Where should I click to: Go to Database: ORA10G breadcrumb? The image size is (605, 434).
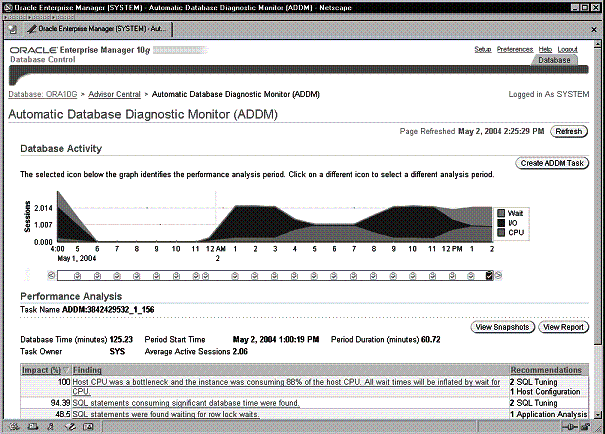(x=43, y=94)
